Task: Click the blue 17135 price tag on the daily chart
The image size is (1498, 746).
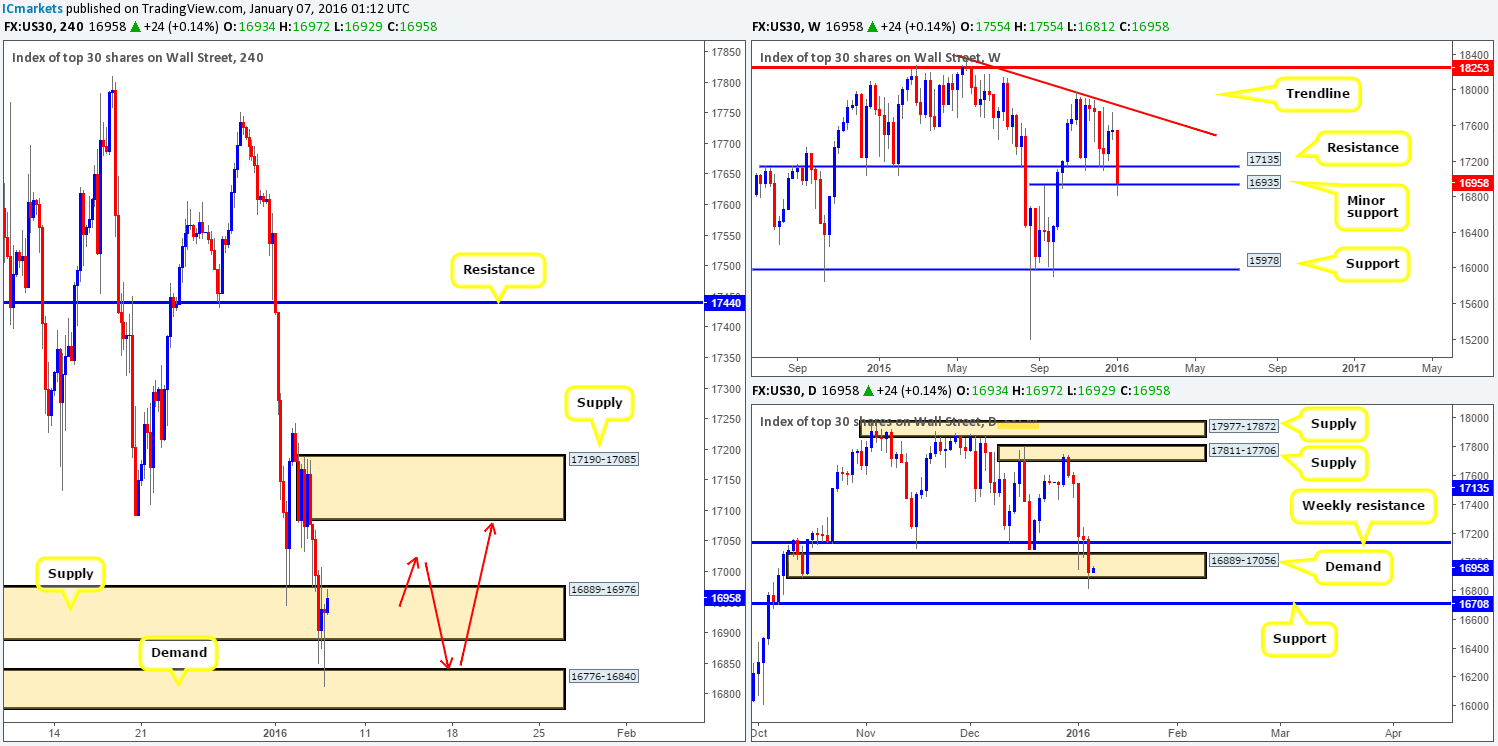Action: coord(1472,488)
